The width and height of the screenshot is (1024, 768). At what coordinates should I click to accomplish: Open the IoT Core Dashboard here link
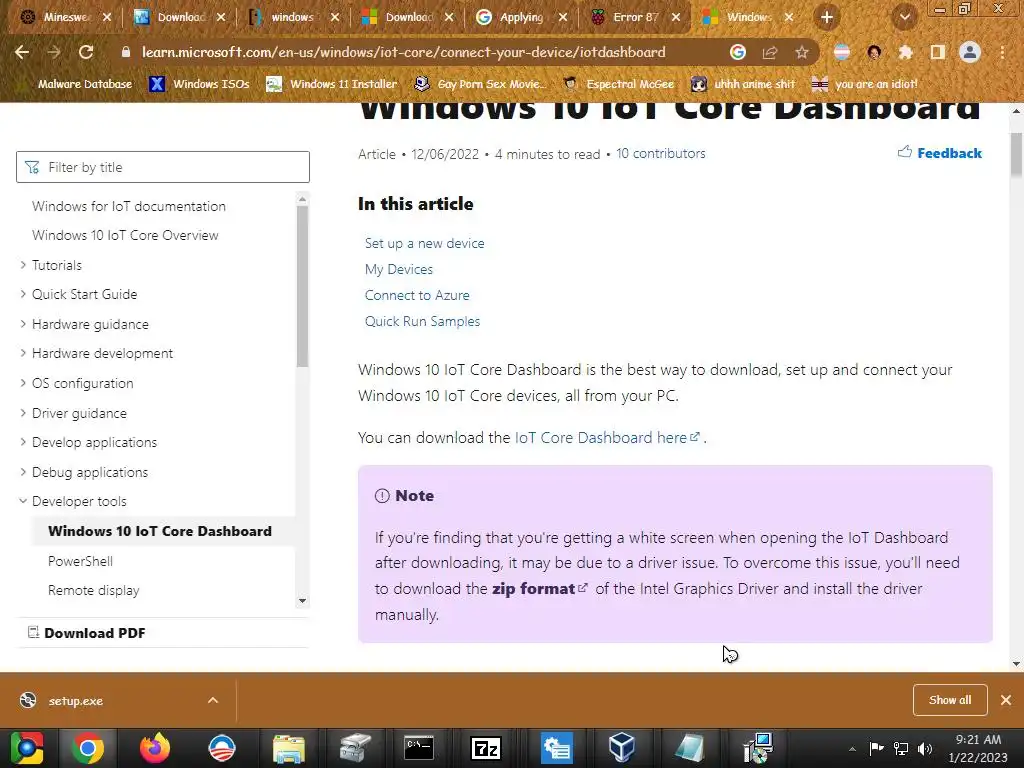coord(607,438)
